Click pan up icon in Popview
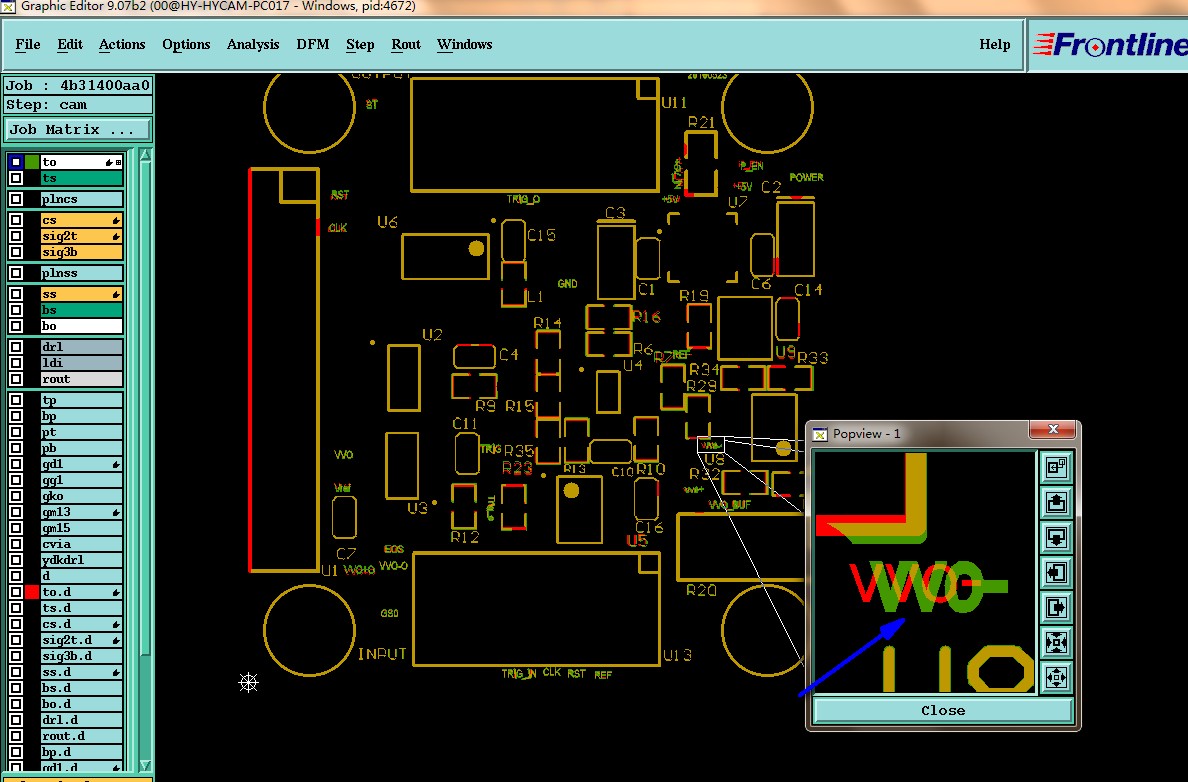 [1056, 502]
